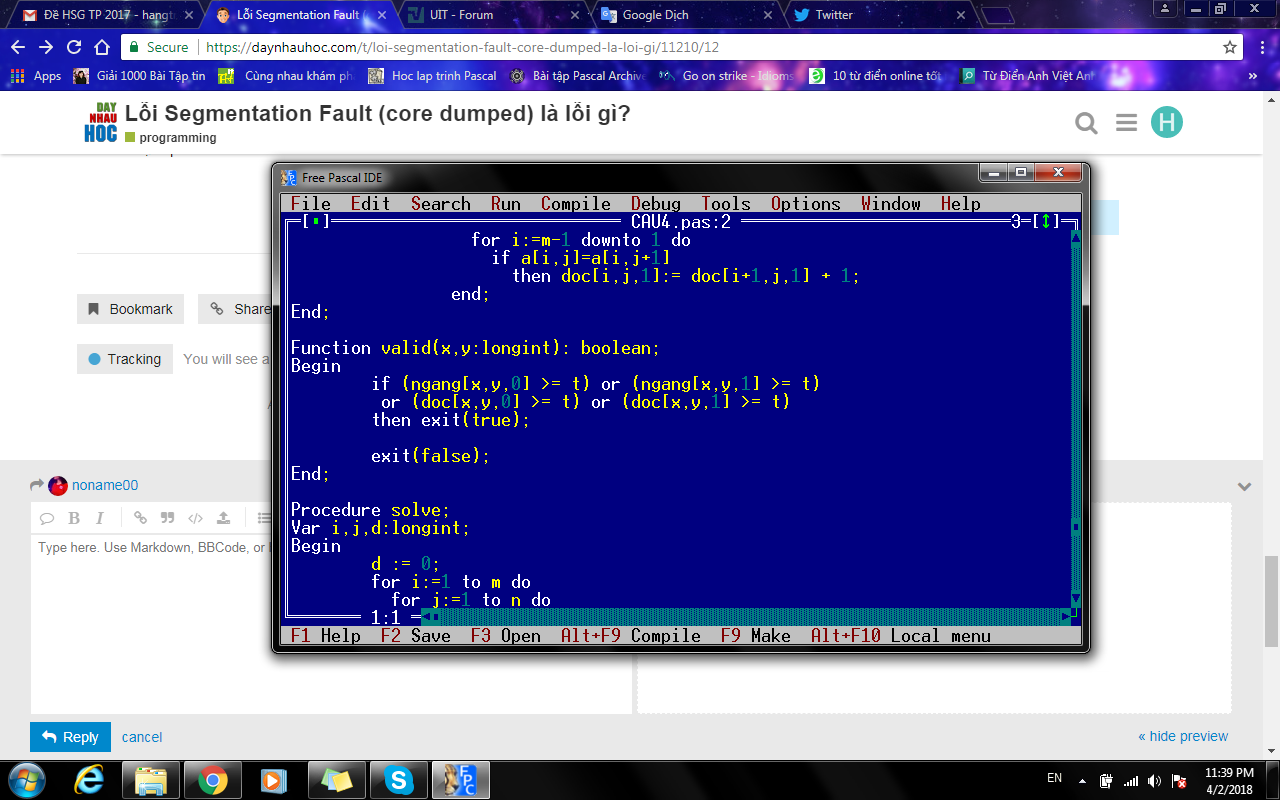Open the Tracking notification level dropdown
This screenshot has width=1280, height=800.
coord(124,359)
